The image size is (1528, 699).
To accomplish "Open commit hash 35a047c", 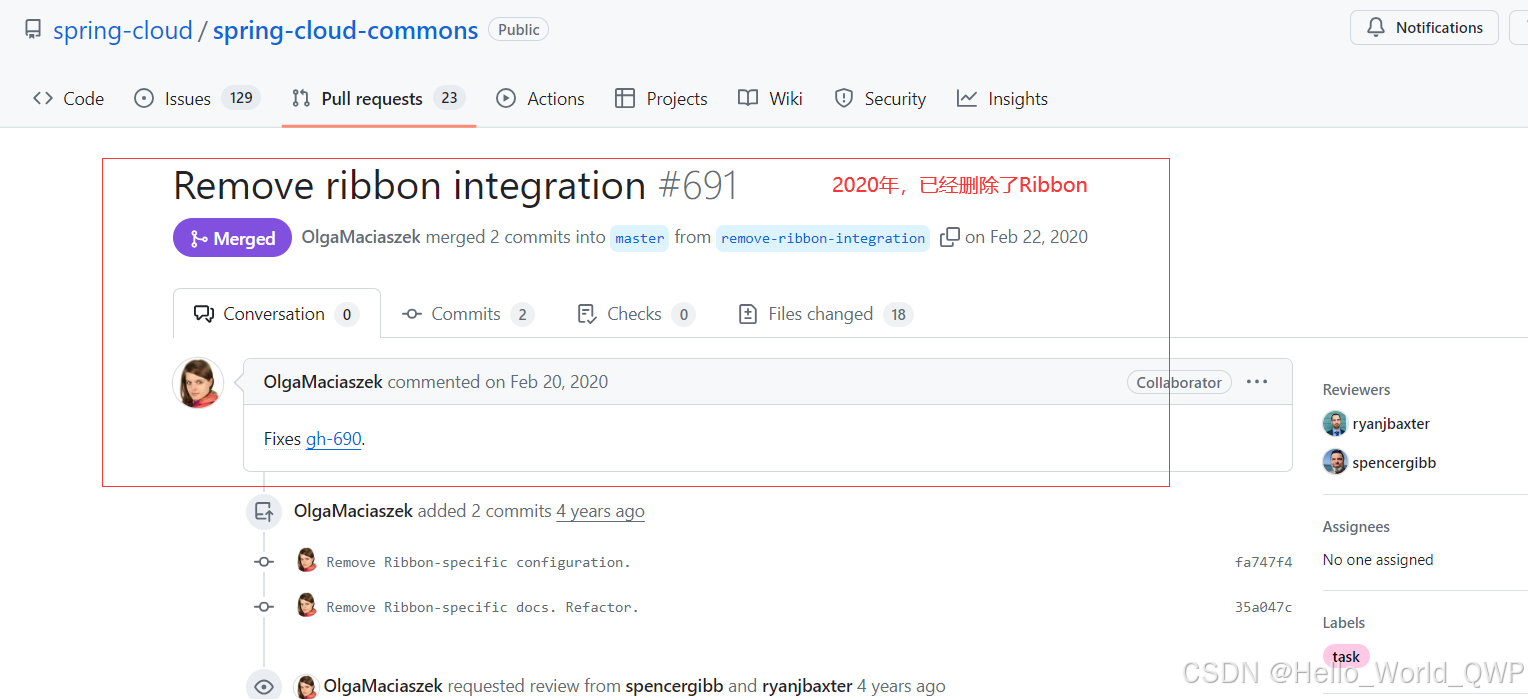I will 1263,607.
